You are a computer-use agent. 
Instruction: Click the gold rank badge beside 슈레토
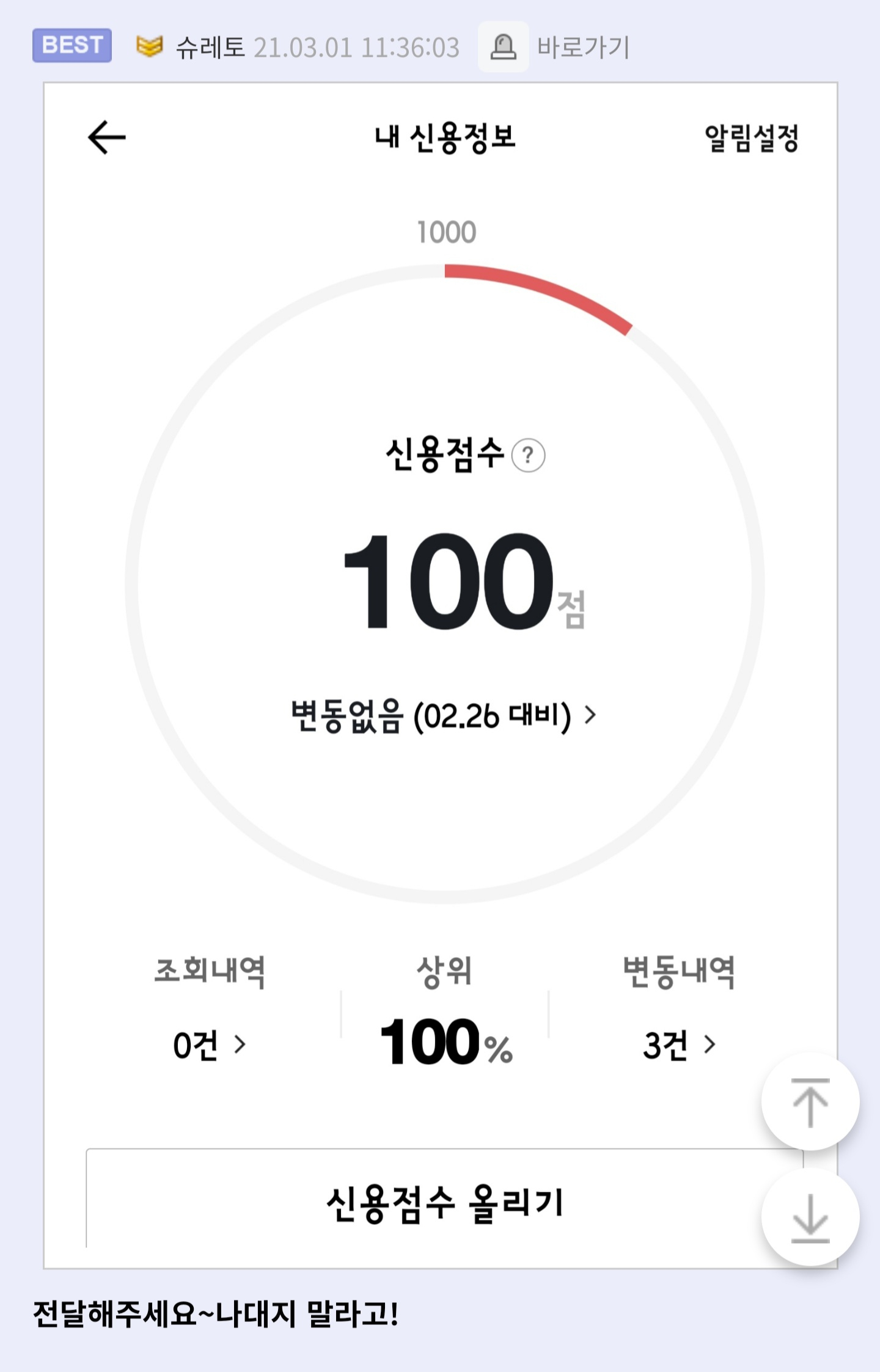pyautogui.click(x=149, y=46)
